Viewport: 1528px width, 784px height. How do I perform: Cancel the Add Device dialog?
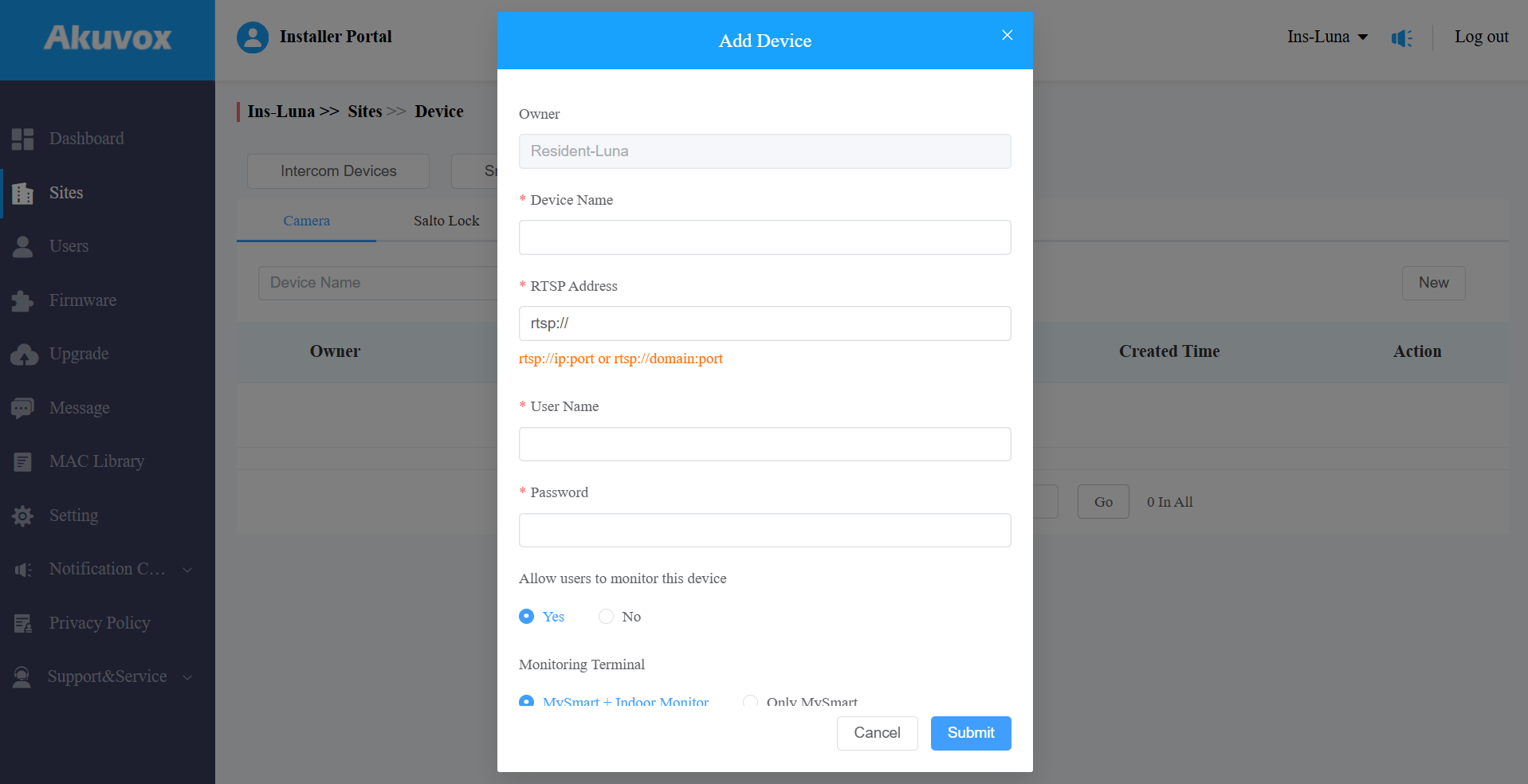click(877, 733)
